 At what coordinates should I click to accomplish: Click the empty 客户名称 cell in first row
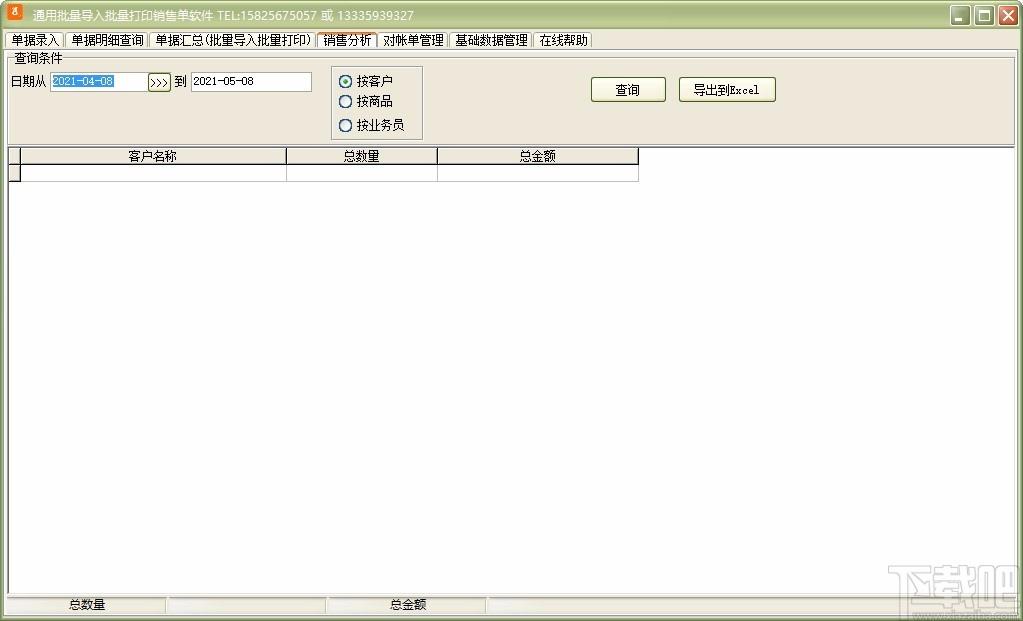pos(153,173)
